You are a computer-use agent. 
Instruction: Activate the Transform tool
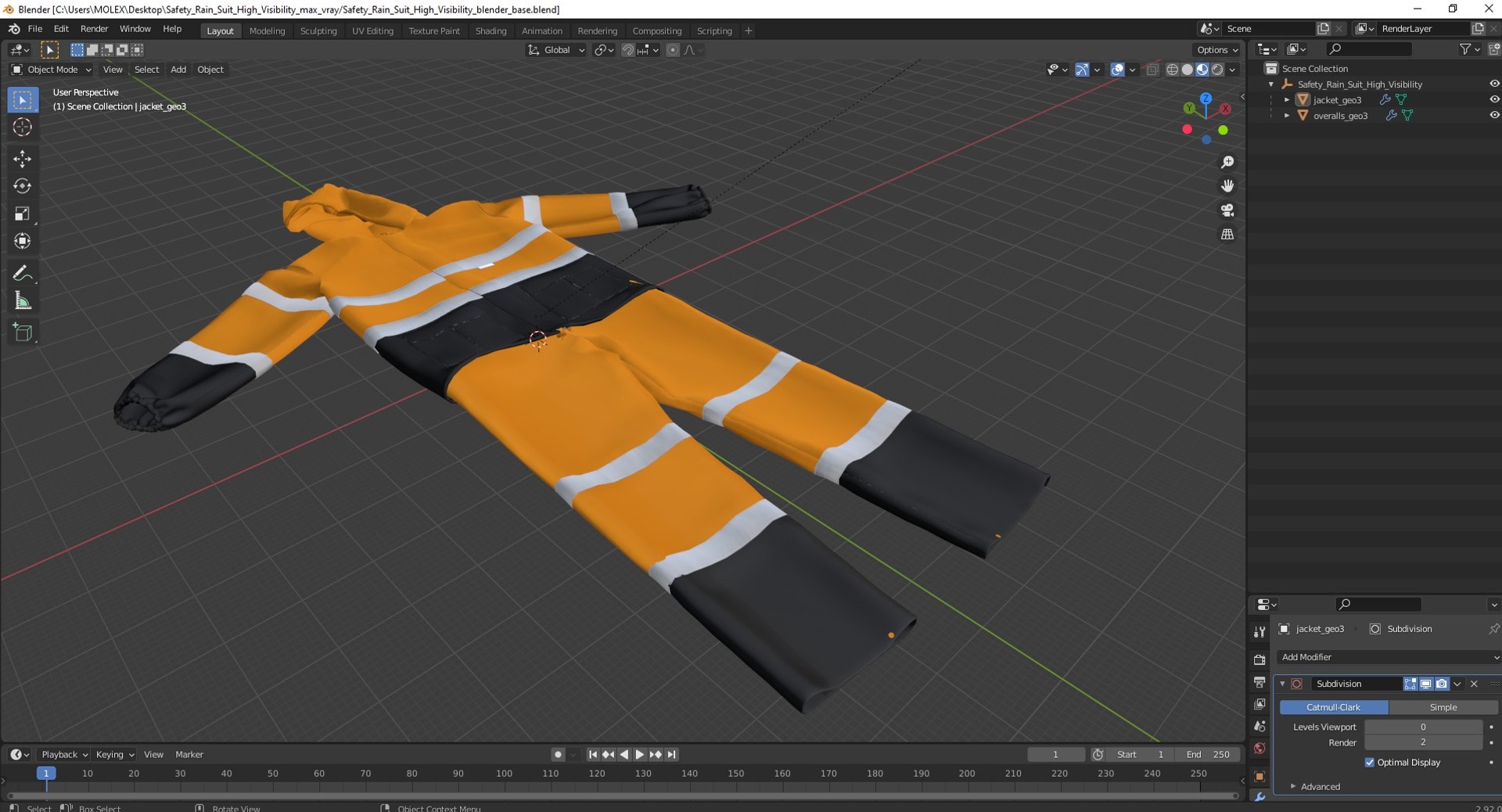coord(23,241)
